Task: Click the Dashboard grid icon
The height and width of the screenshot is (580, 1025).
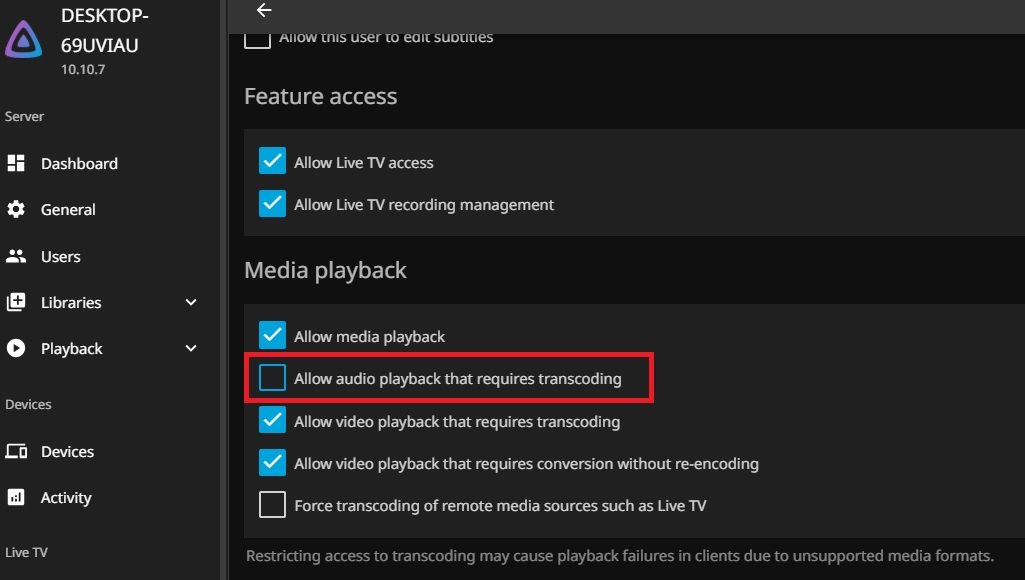Action: [16, 163]
